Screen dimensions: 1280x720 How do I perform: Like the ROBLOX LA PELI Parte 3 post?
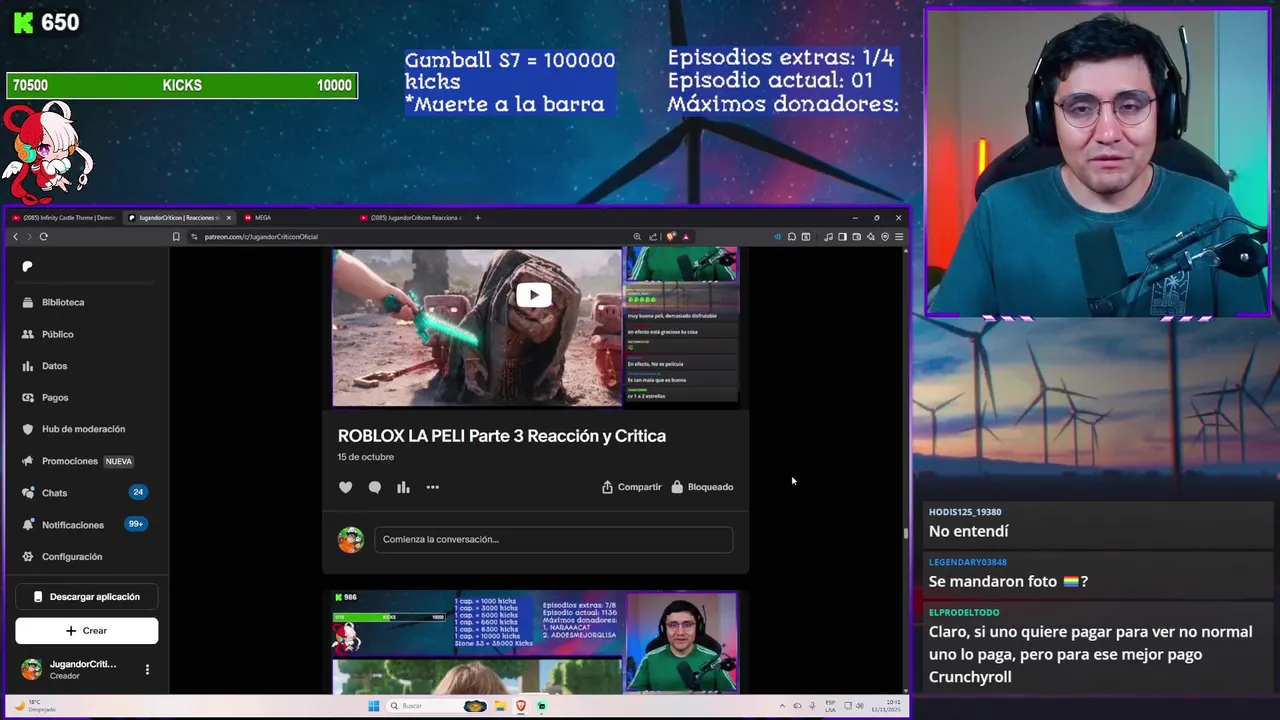(x=345, y=487)
